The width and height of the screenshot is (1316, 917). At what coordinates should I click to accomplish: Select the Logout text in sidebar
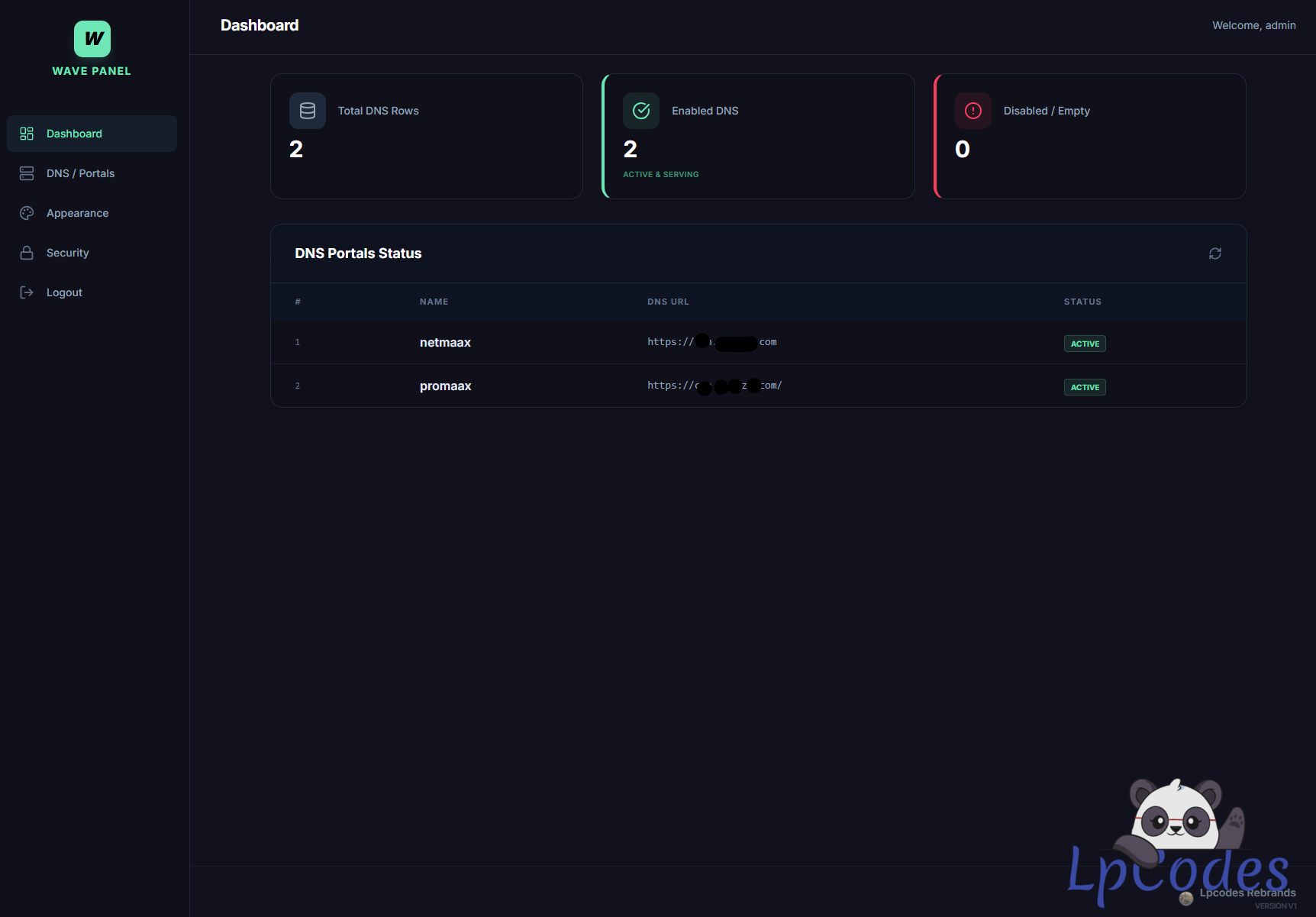(64, 292)
